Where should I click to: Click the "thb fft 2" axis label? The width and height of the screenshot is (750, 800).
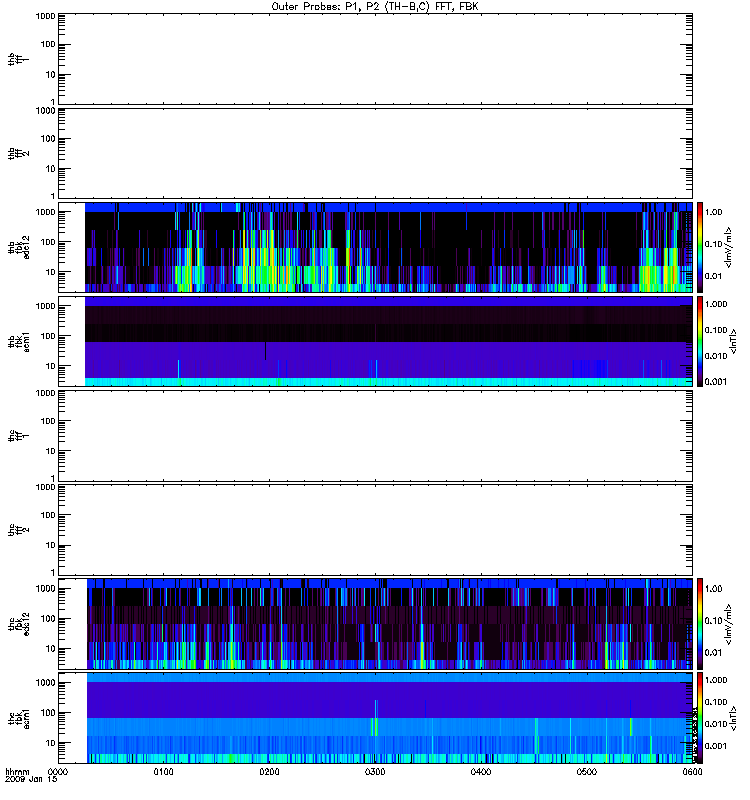(x=18, y=153)
